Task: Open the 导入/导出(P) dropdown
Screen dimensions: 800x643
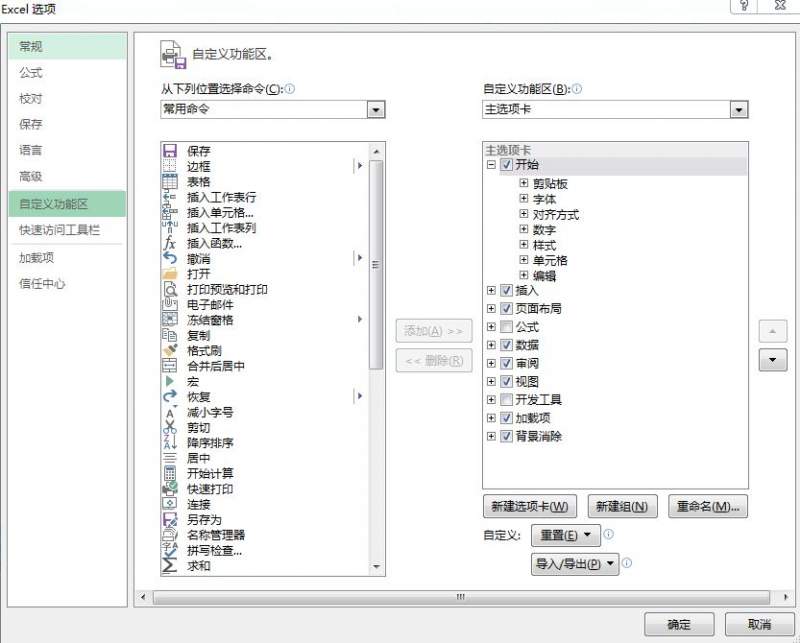Action: 575,564
